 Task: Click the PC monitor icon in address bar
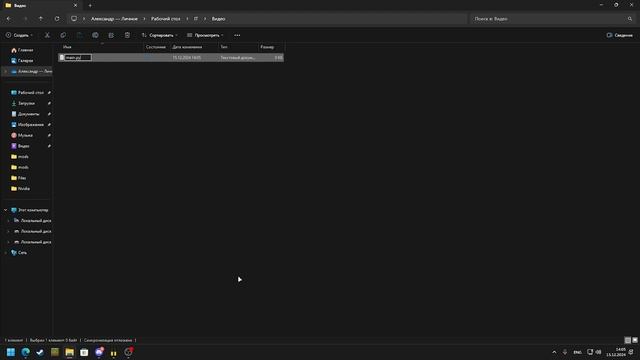[x=74, y=19]
